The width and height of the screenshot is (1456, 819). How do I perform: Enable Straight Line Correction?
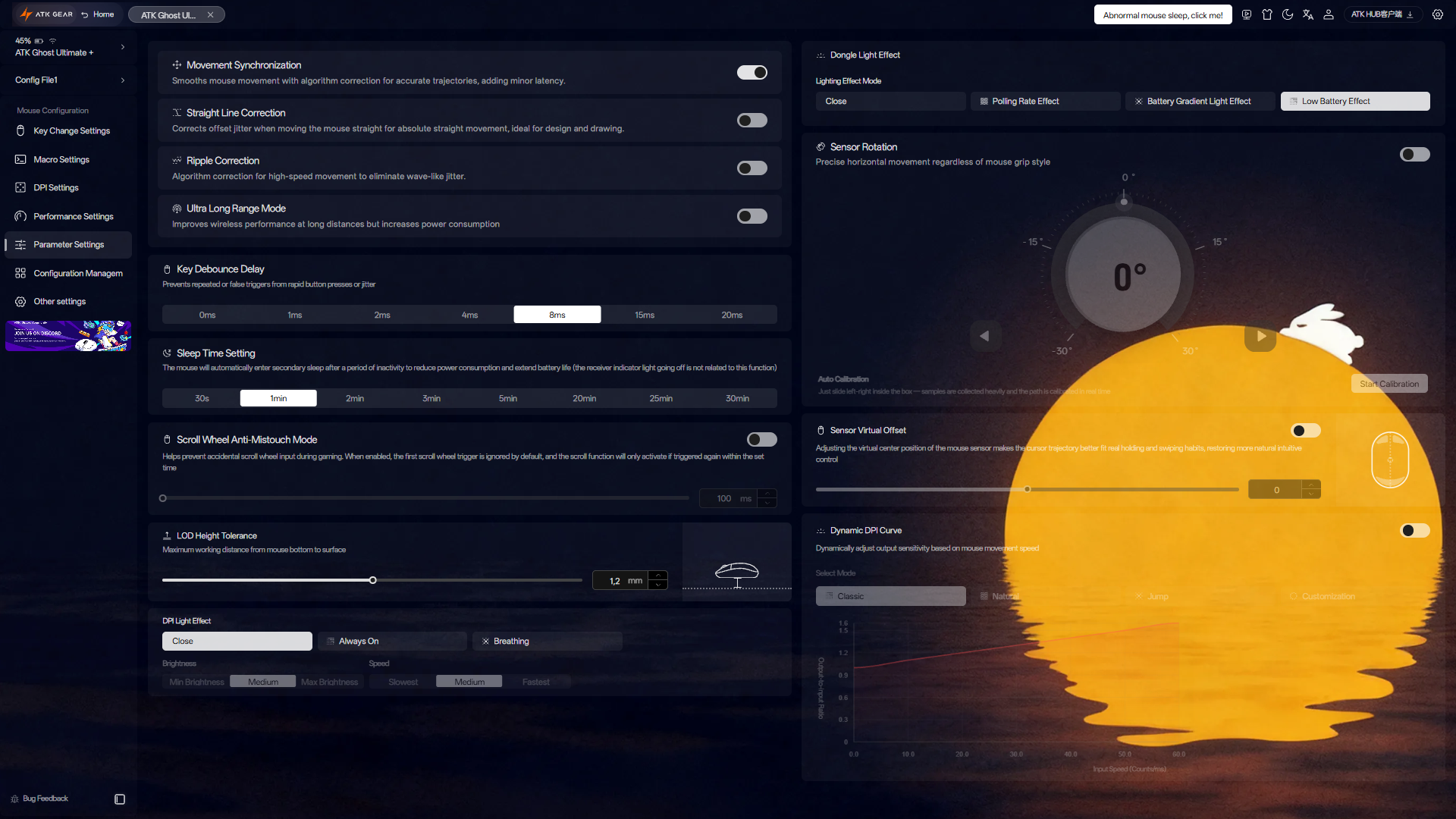752,121
